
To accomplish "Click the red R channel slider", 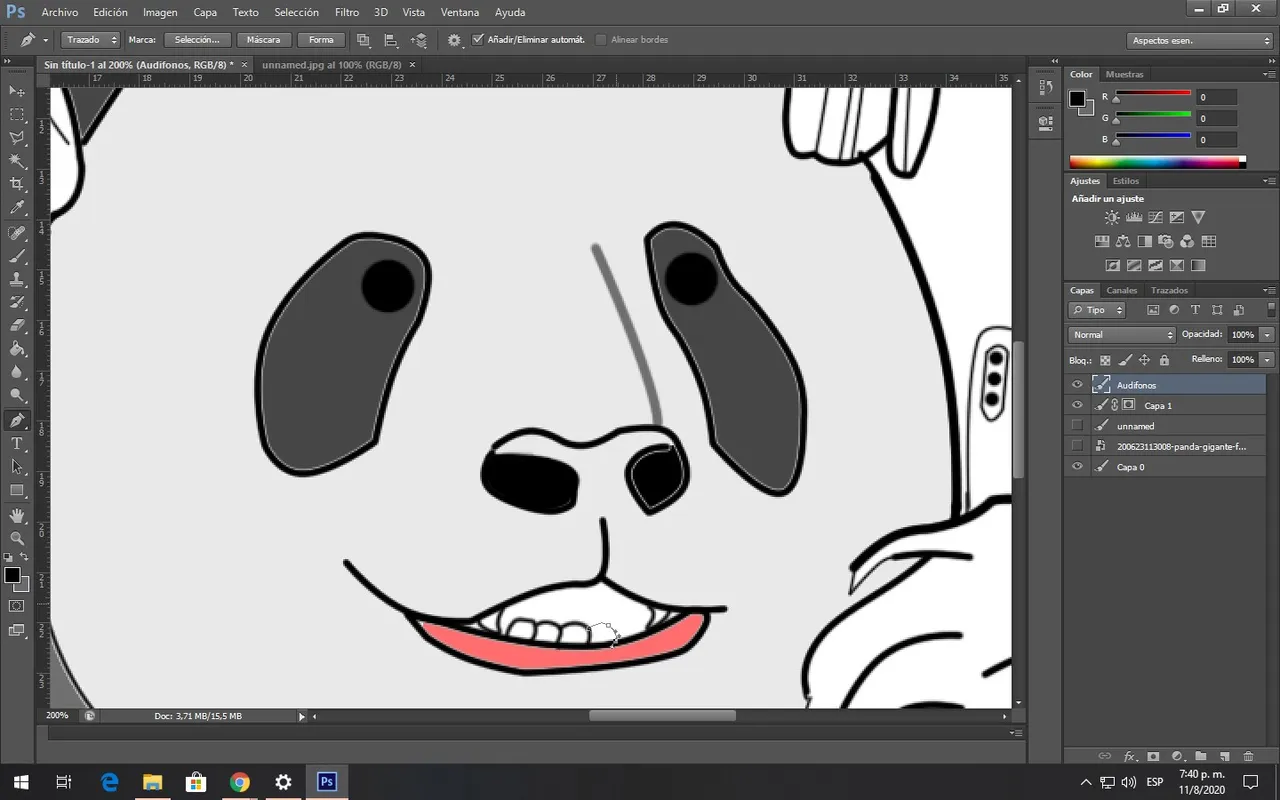I will coord(1153,96).
